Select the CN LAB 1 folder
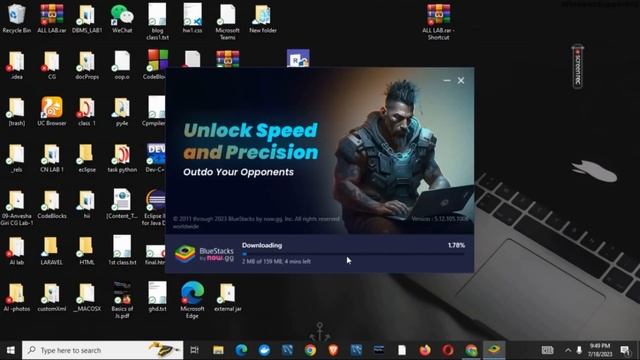Image resolution: width=640 pixels, height=360 pixels. (x=52, y=158)
